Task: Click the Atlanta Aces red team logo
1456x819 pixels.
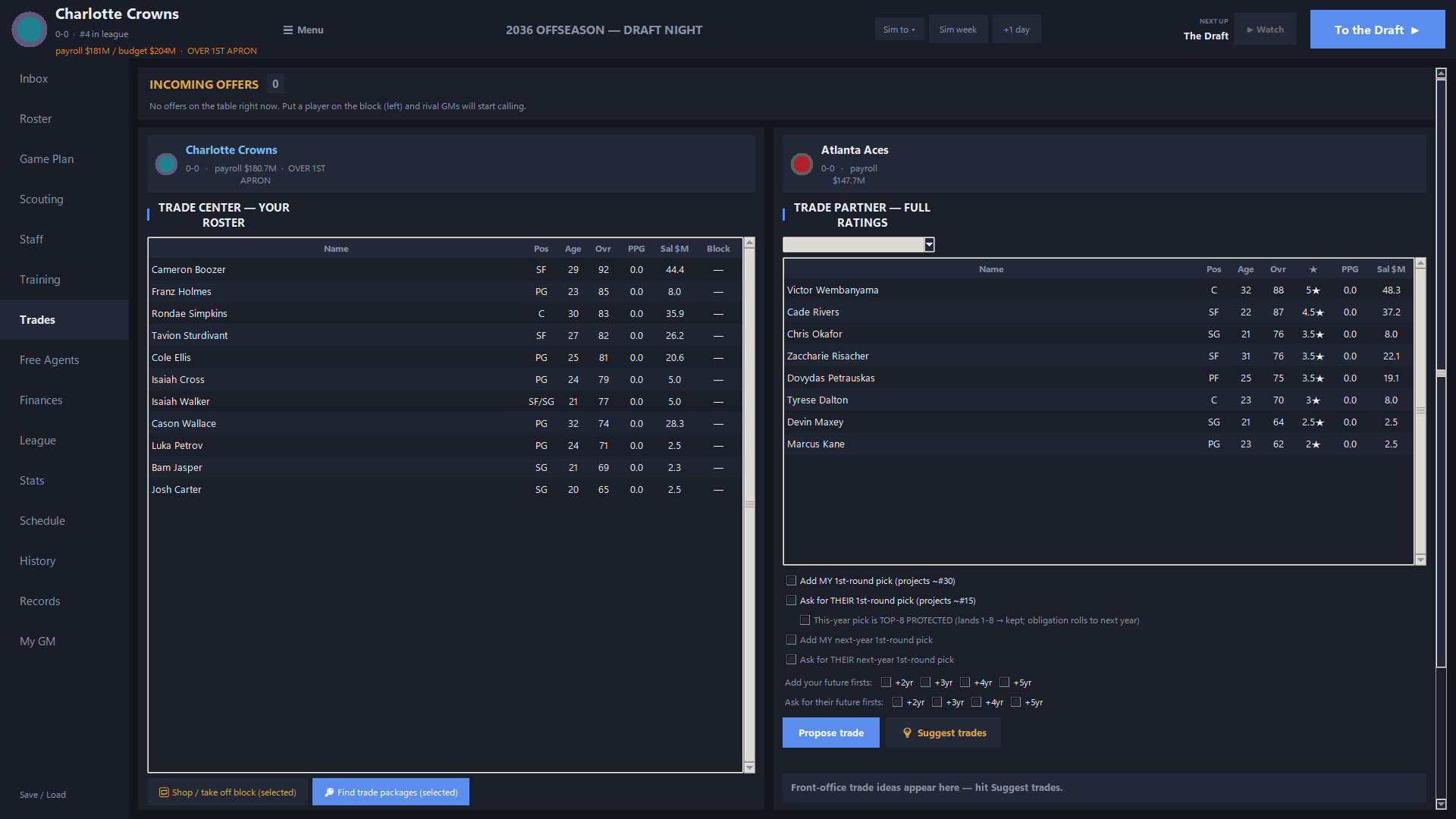Action: pos(802,164)
